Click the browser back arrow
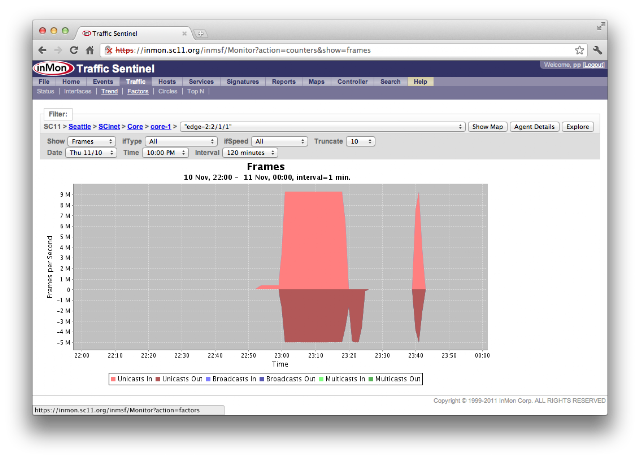The image size is (640, 460). 42,50
